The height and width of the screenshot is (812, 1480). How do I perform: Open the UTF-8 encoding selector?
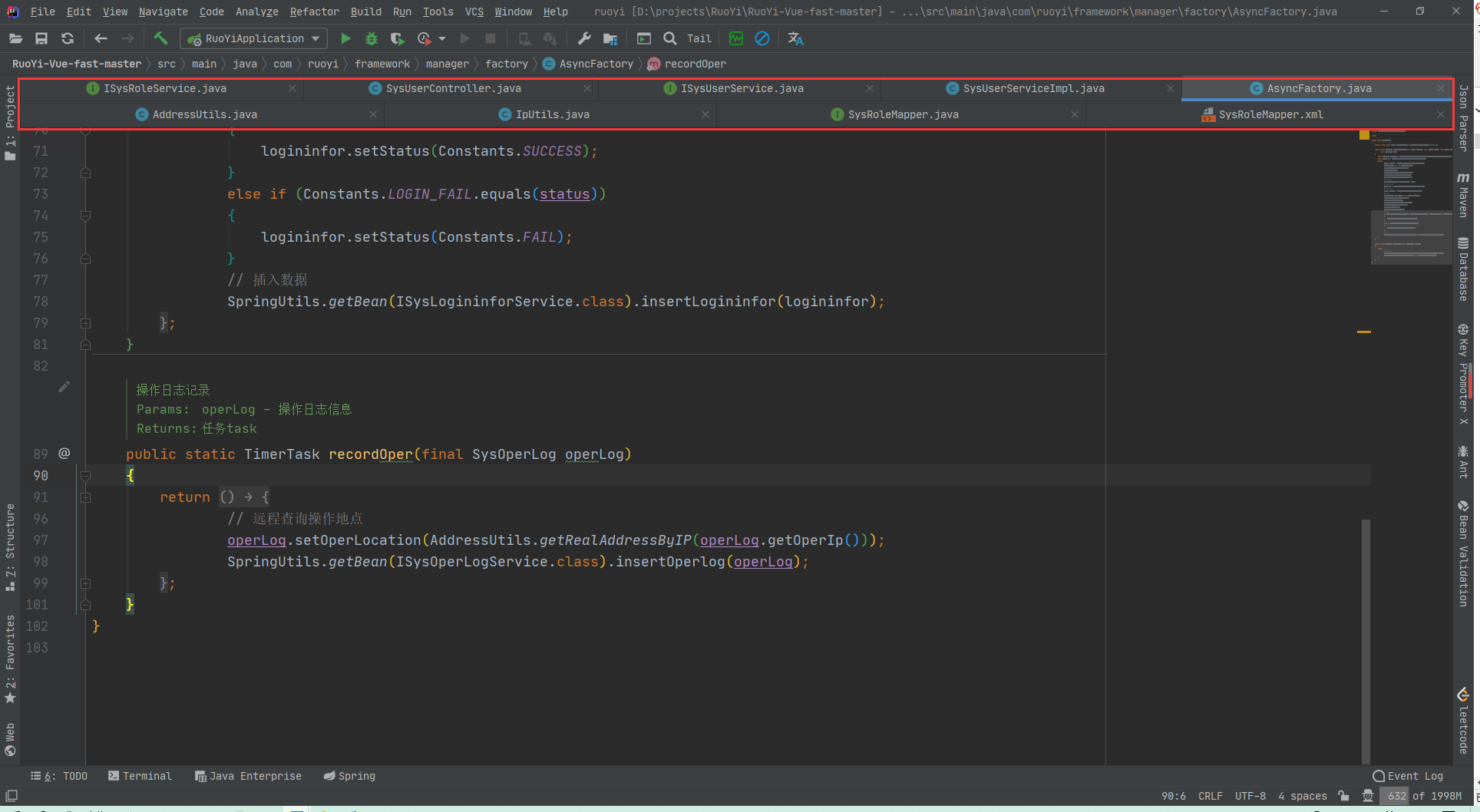click(1250, 796)
